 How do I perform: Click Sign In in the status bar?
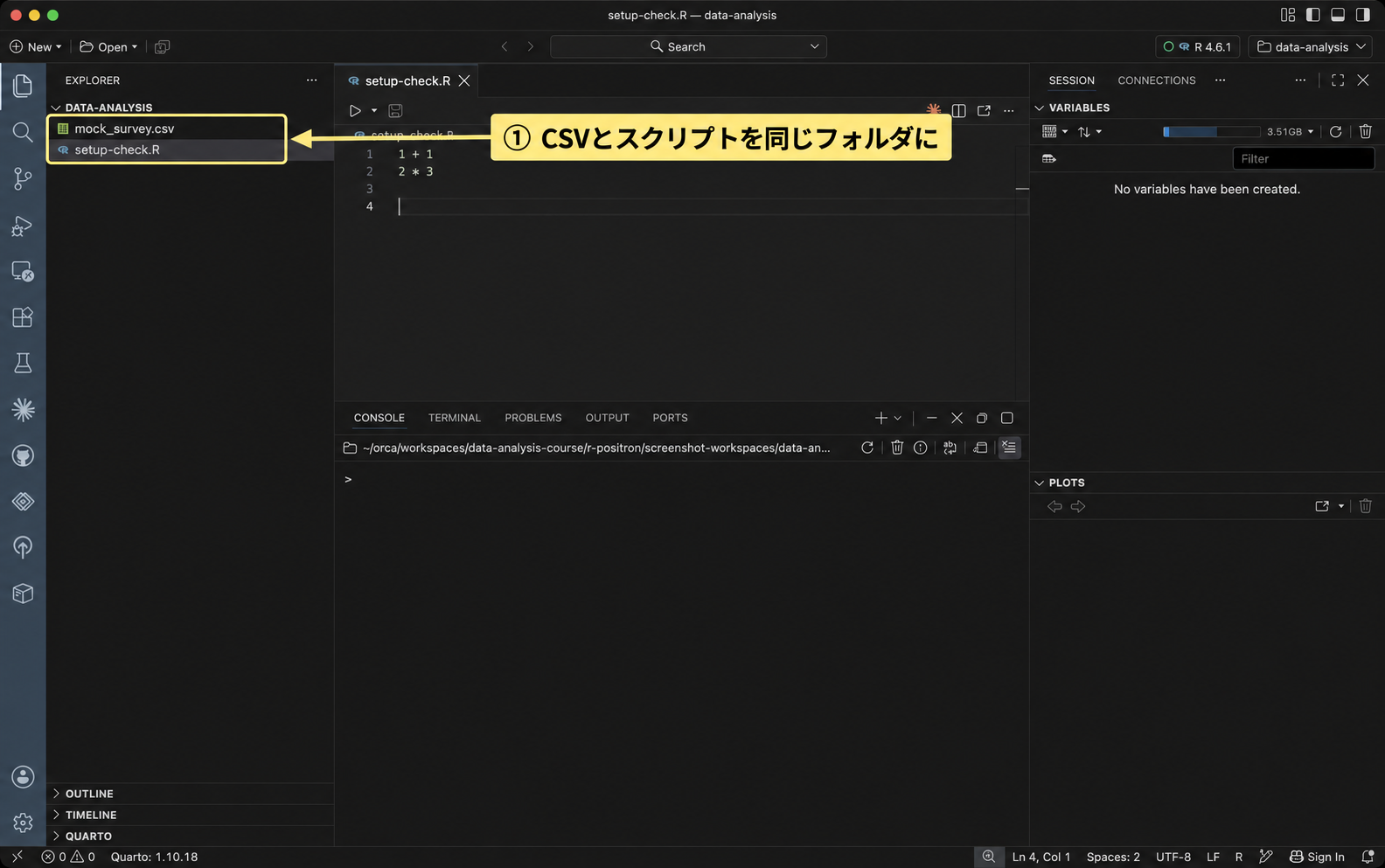pos(1317,857)
